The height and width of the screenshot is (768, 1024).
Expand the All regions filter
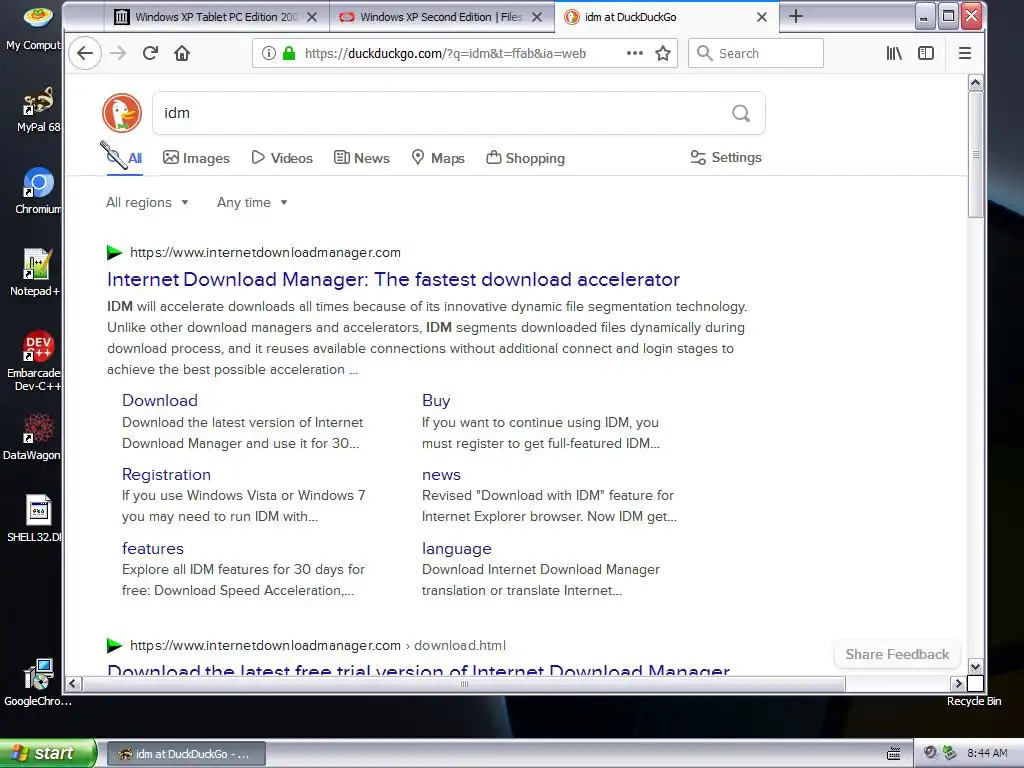click(x=148, y=202)
